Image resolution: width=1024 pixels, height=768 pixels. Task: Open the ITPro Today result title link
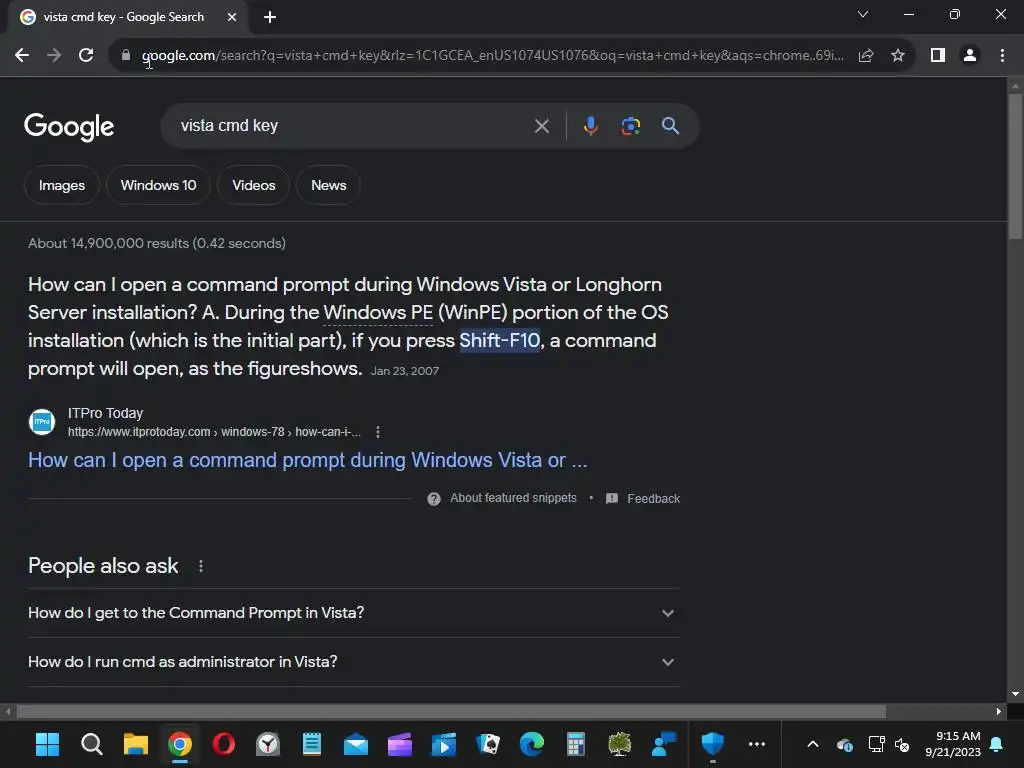pyautogui.click(x=308, y=460)
